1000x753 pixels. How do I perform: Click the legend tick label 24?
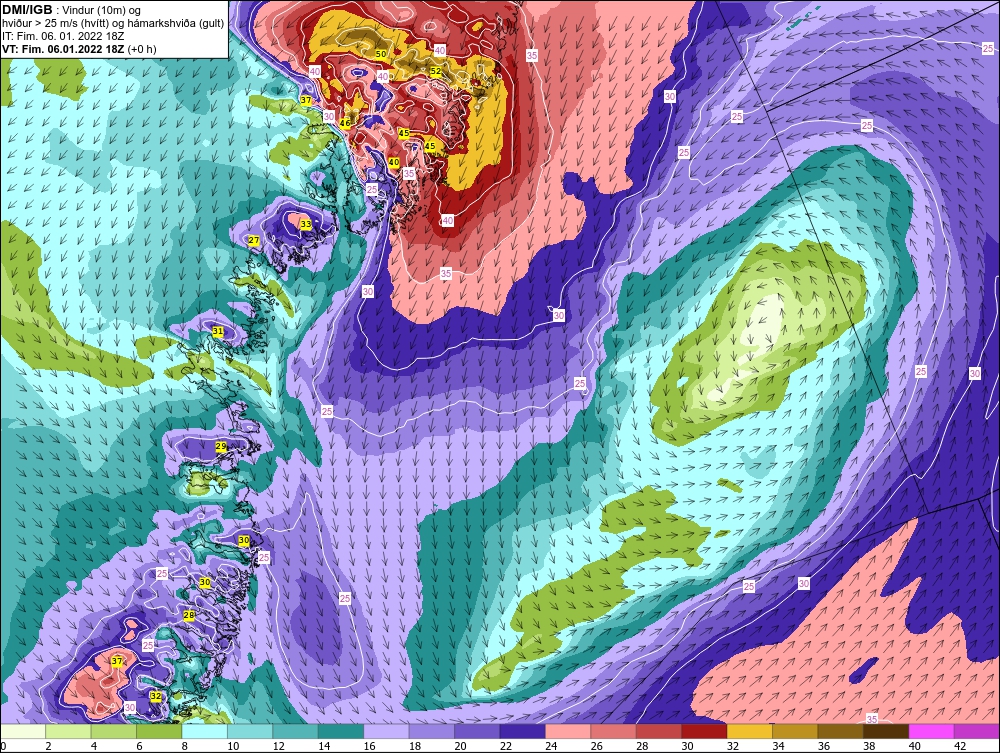pyautogui.click(x=551, y=746)
